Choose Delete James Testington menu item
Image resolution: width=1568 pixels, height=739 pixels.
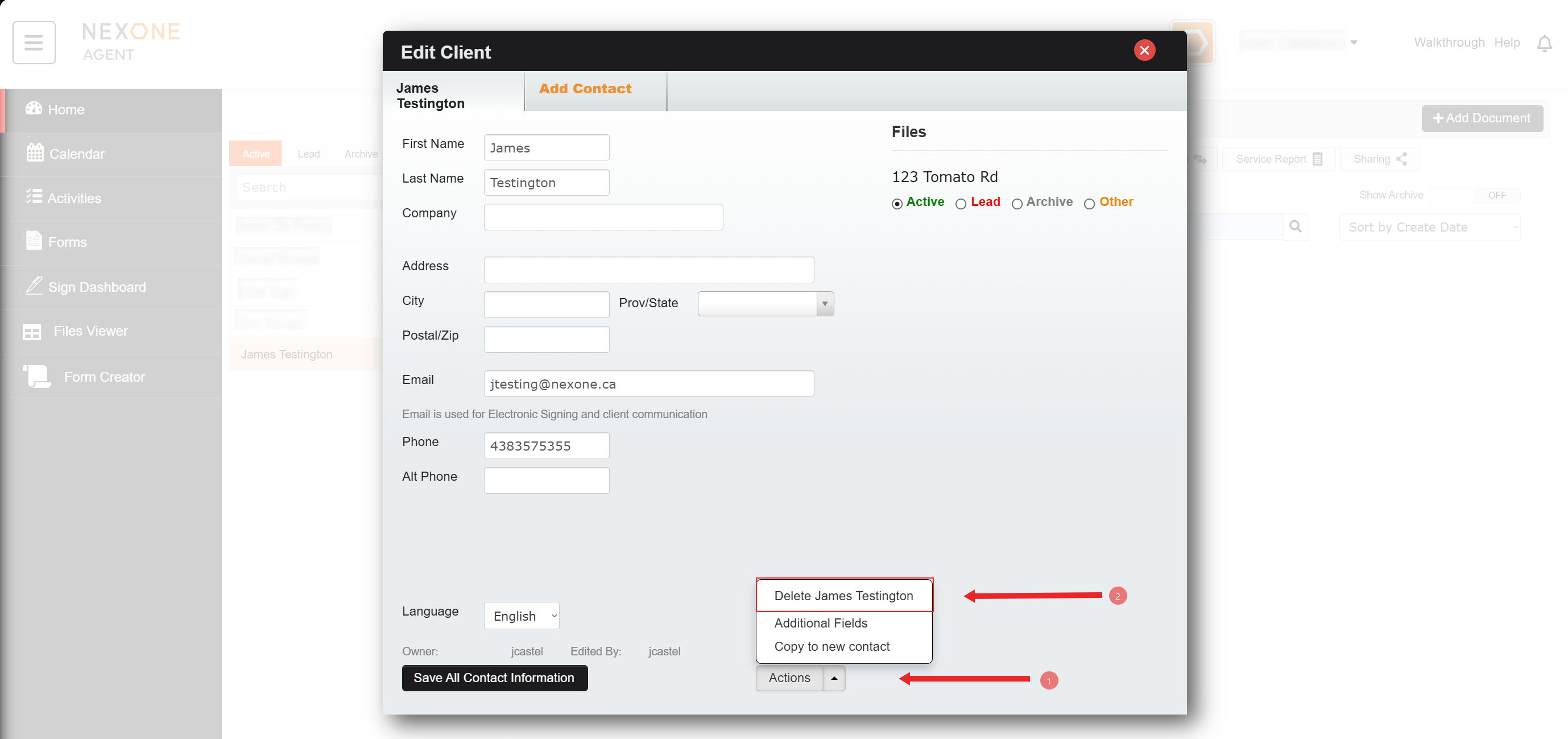pos(843,595)
